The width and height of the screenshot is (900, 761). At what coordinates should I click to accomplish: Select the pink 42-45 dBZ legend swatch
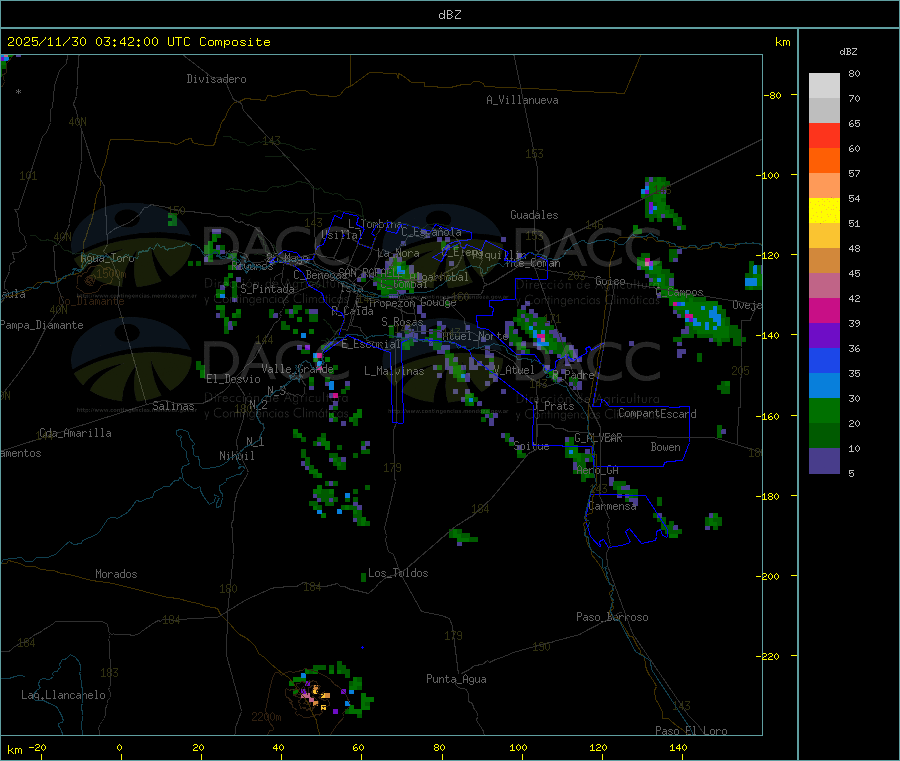tap(824, 286)
